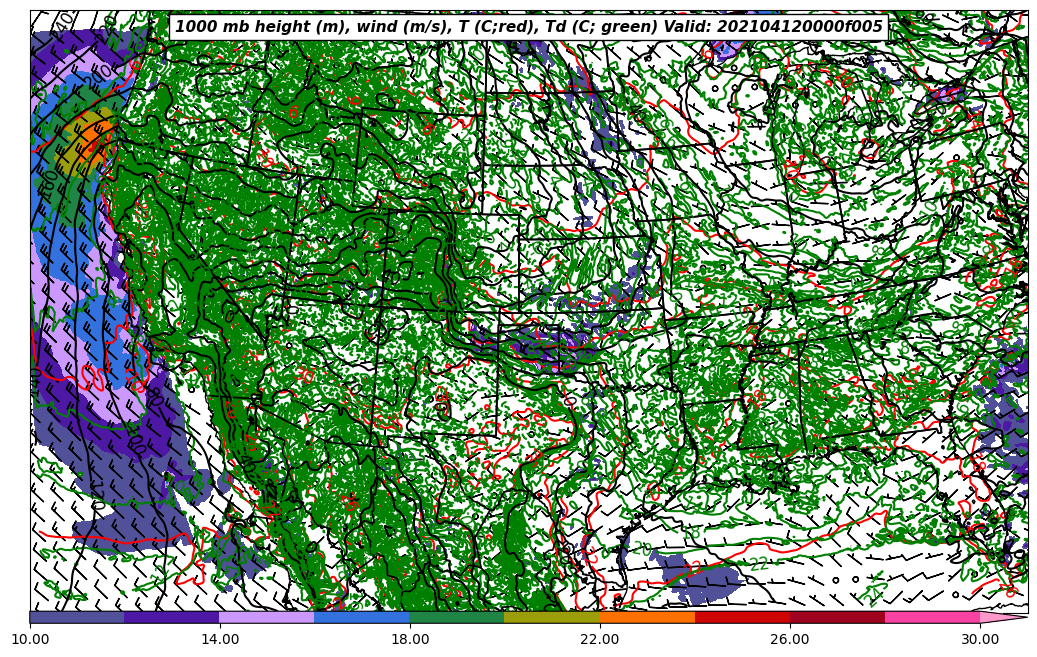The height and width of the screenshot is (657, 1037).
Task: Click the colorbar tick label '14.00'
Action: pyautogui.click(x=220, y=639)
